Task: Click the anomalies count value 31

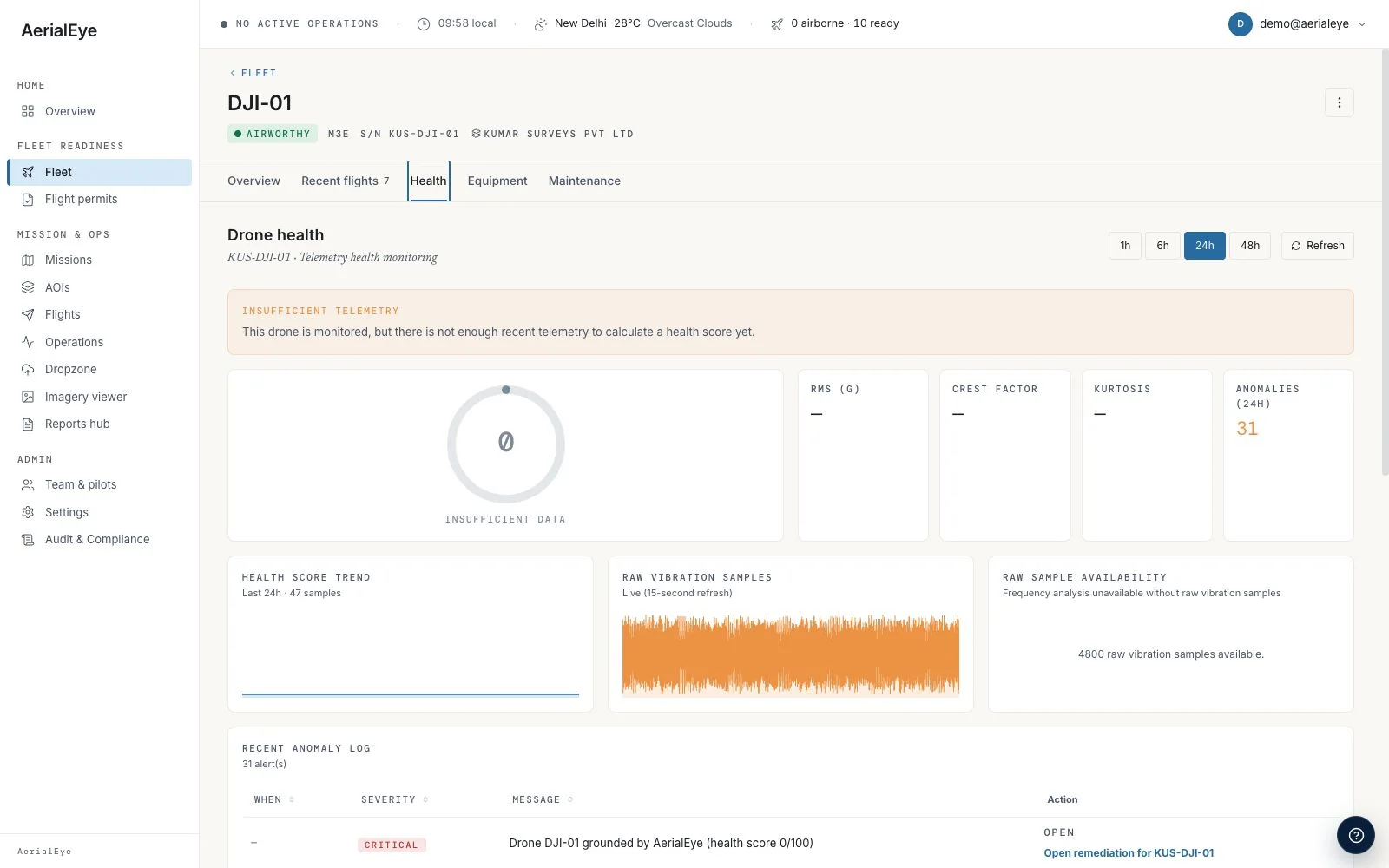Action: pyautogui.click(x=1247, y=429)
